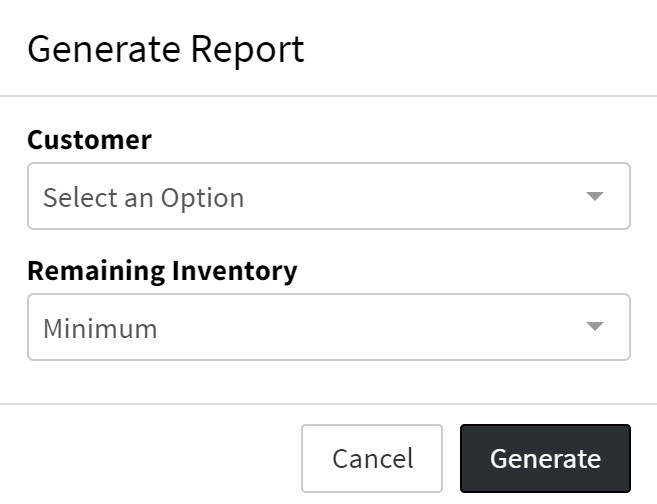Show the customer options list
This screenshot has width=657, height=504.
(x=328, y=196)
